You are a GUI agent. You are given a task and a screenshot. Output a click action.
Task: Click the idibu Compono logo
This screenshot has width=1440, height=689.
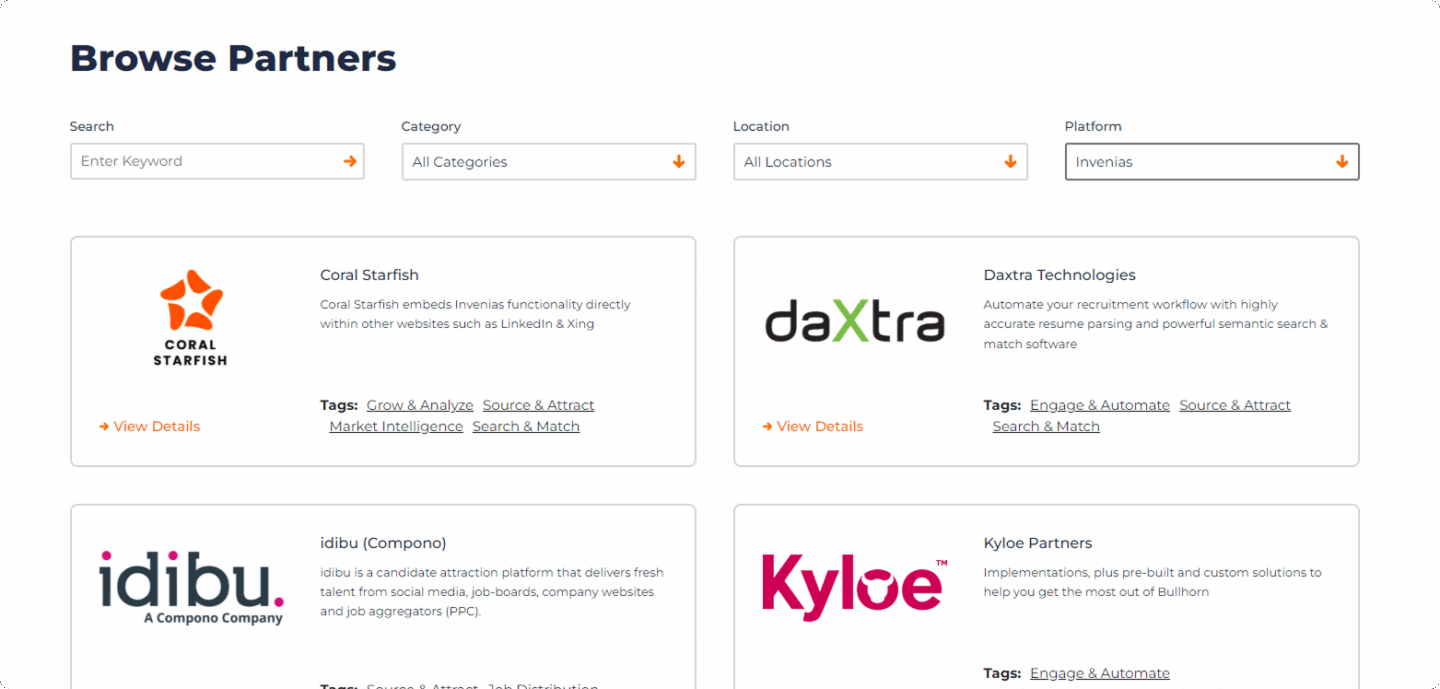191,586
